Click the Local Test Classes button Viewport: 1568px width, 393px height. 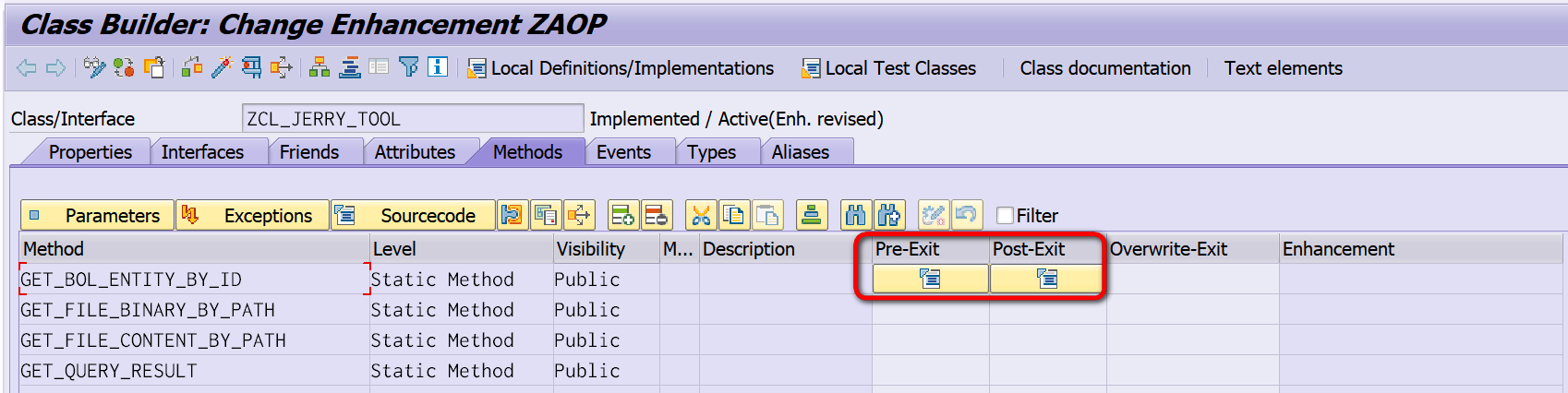click(x=889, y=68)
